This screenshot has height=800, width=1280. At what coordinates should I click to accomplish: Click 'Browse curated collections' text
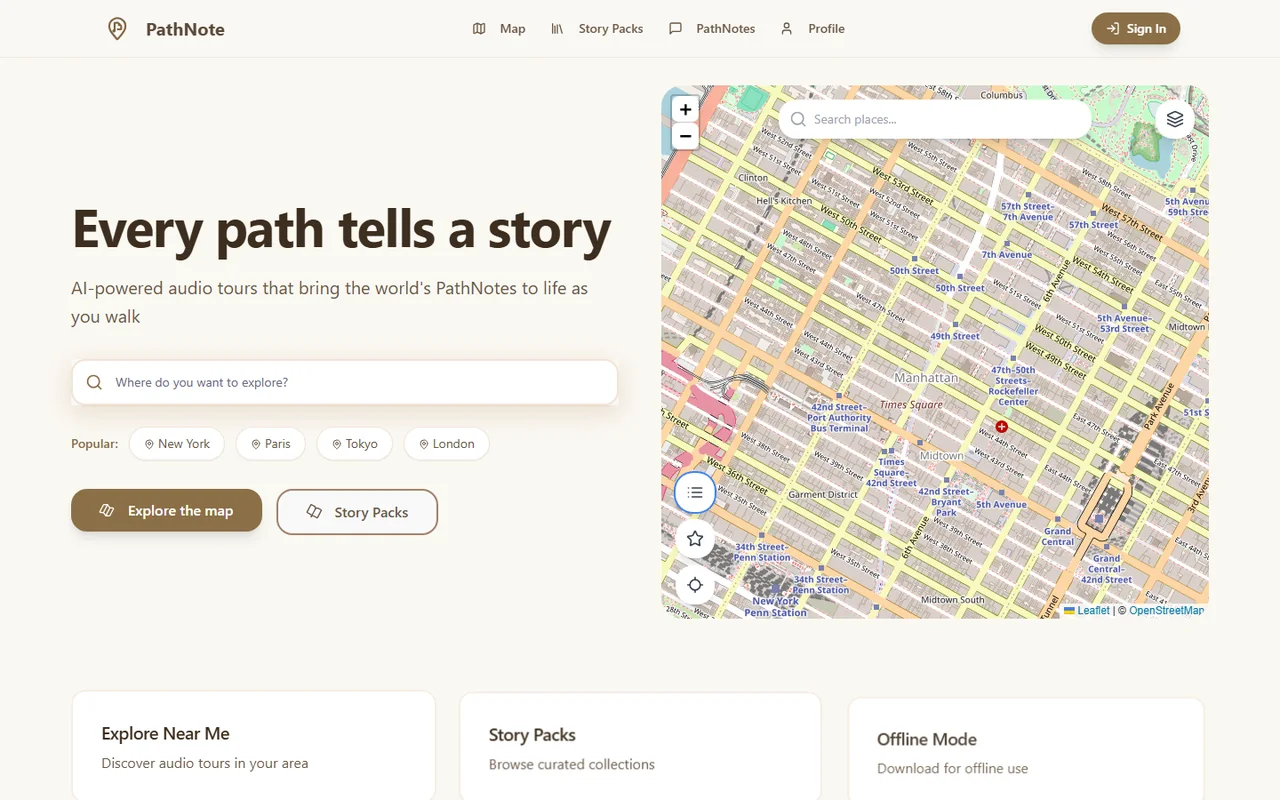572,764
